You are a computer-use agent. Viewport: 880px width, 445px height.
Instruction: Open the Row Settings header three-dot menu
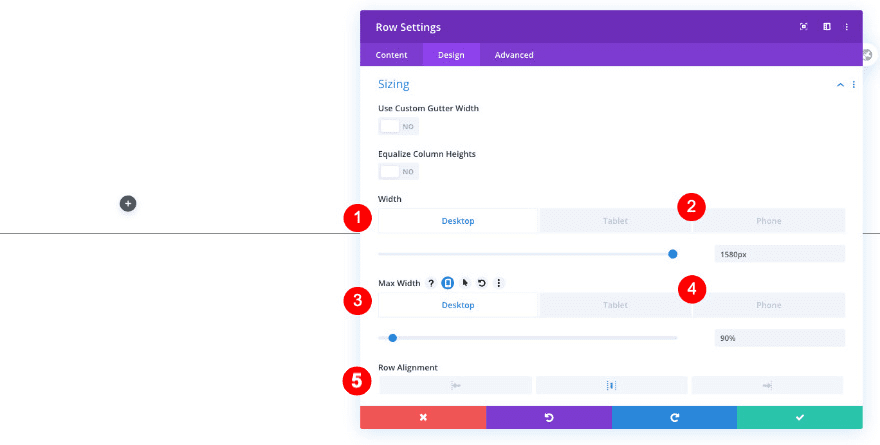coord(847,27)
